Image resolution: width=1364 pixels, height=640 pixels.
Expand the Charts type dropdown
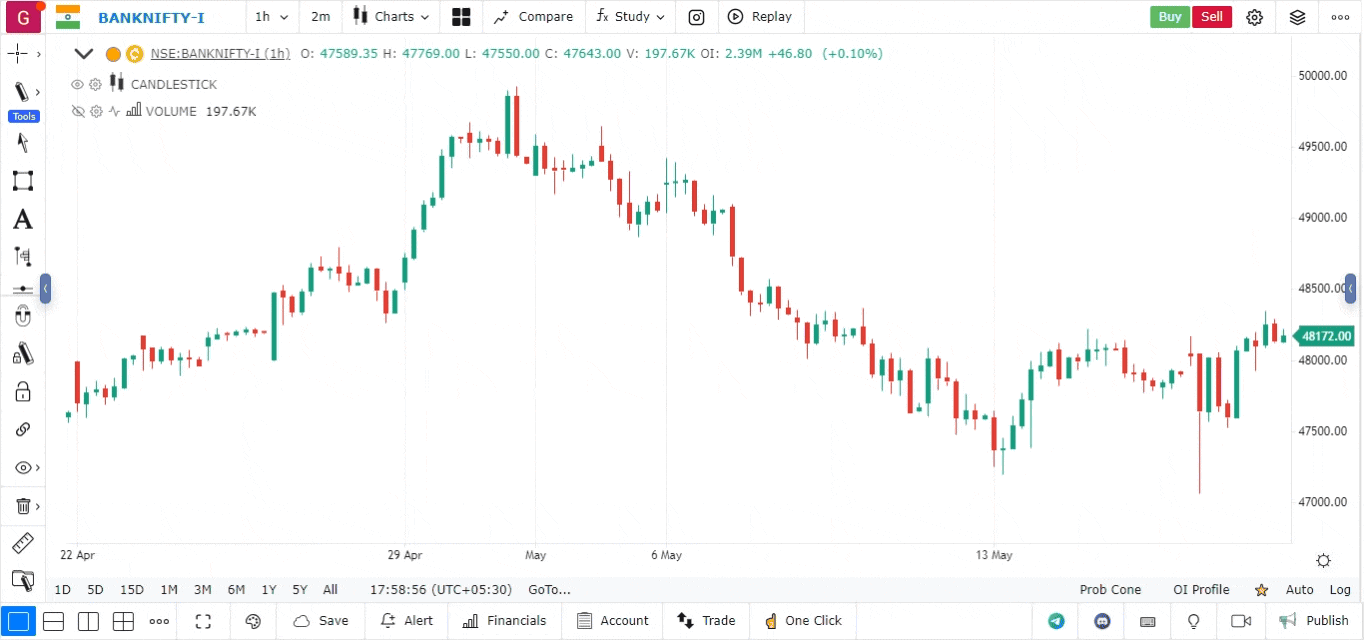click(x=392, y=17)
